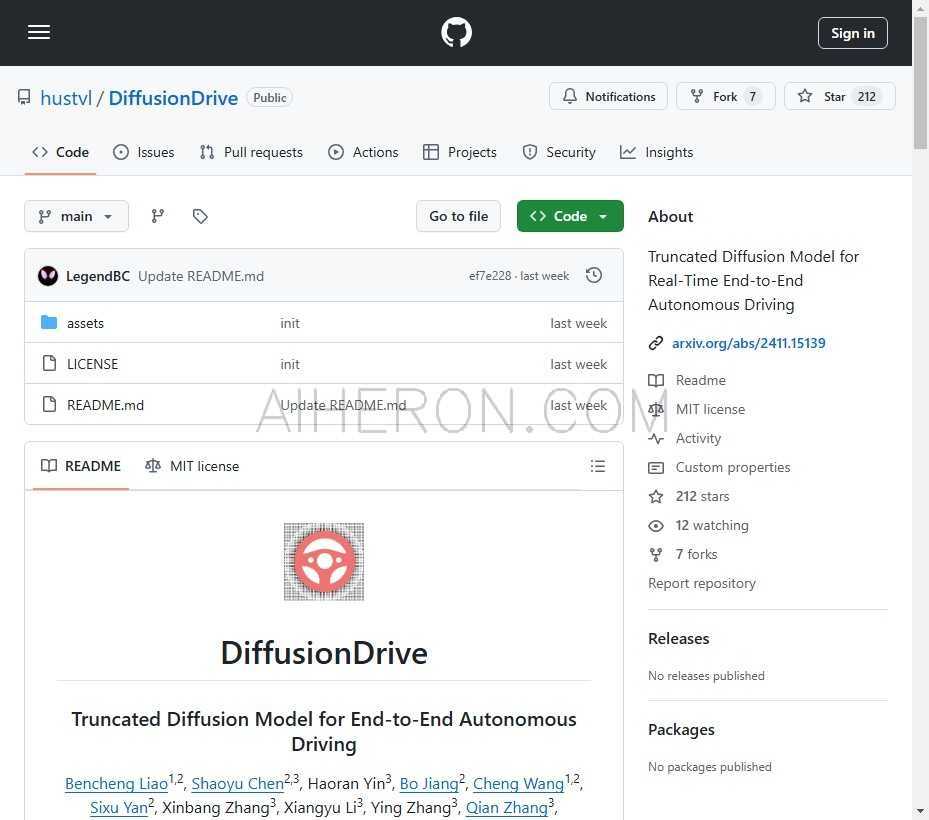
Task: Fork the repository with Fork button
Action: point(726,96)
